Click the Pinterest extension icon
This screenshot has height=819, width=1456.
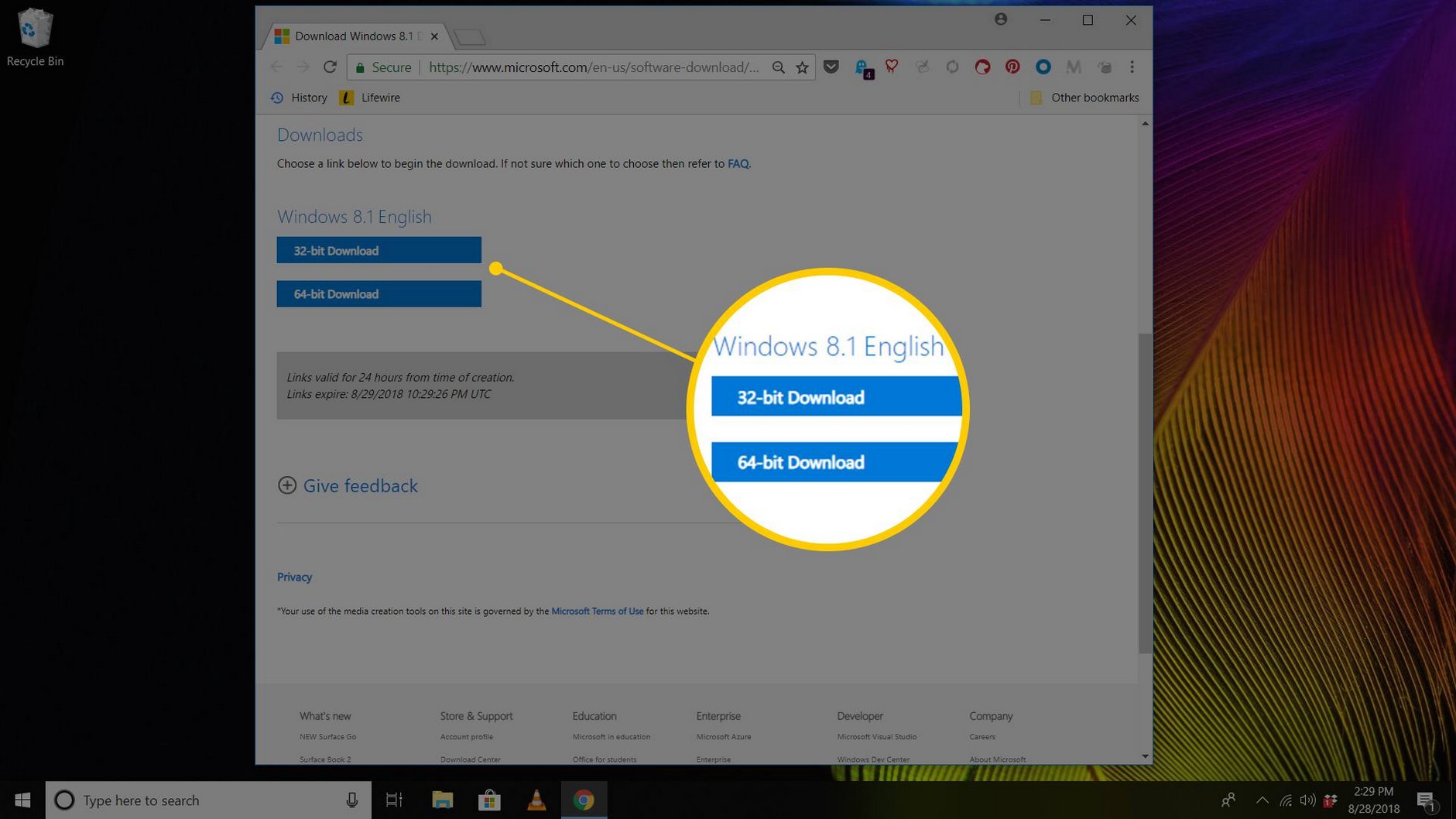pos(1012,67)
